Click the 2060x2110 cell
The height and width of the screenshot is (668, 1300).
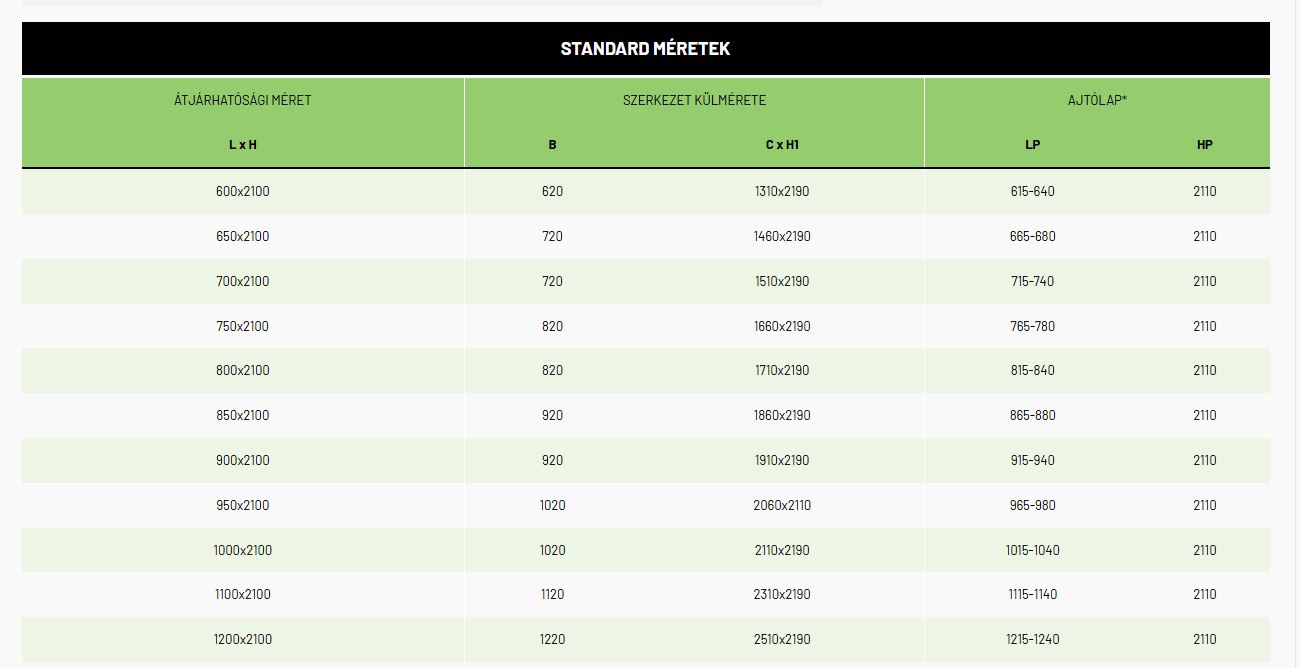[782, 505]
